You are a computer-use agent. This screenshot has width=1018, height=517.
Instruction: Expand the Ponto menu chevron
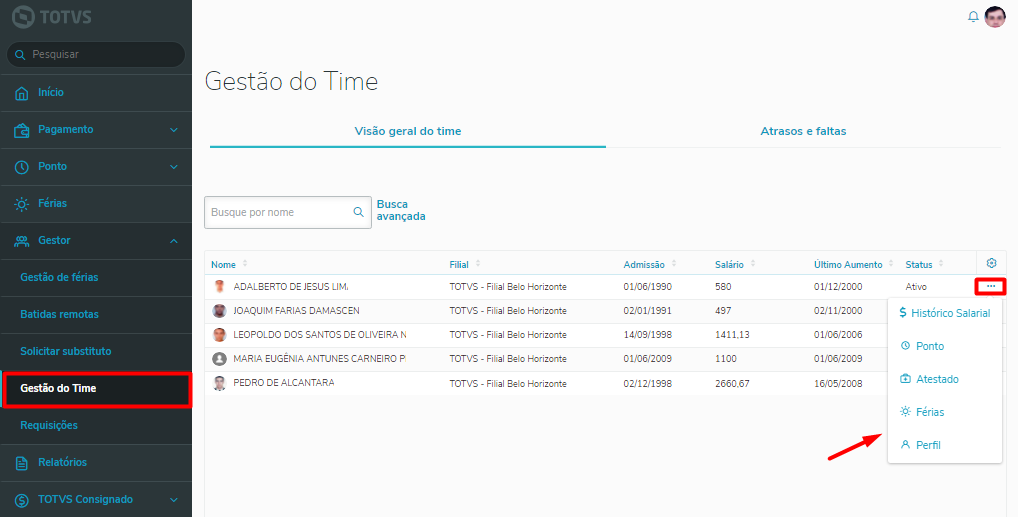[174, 167]
